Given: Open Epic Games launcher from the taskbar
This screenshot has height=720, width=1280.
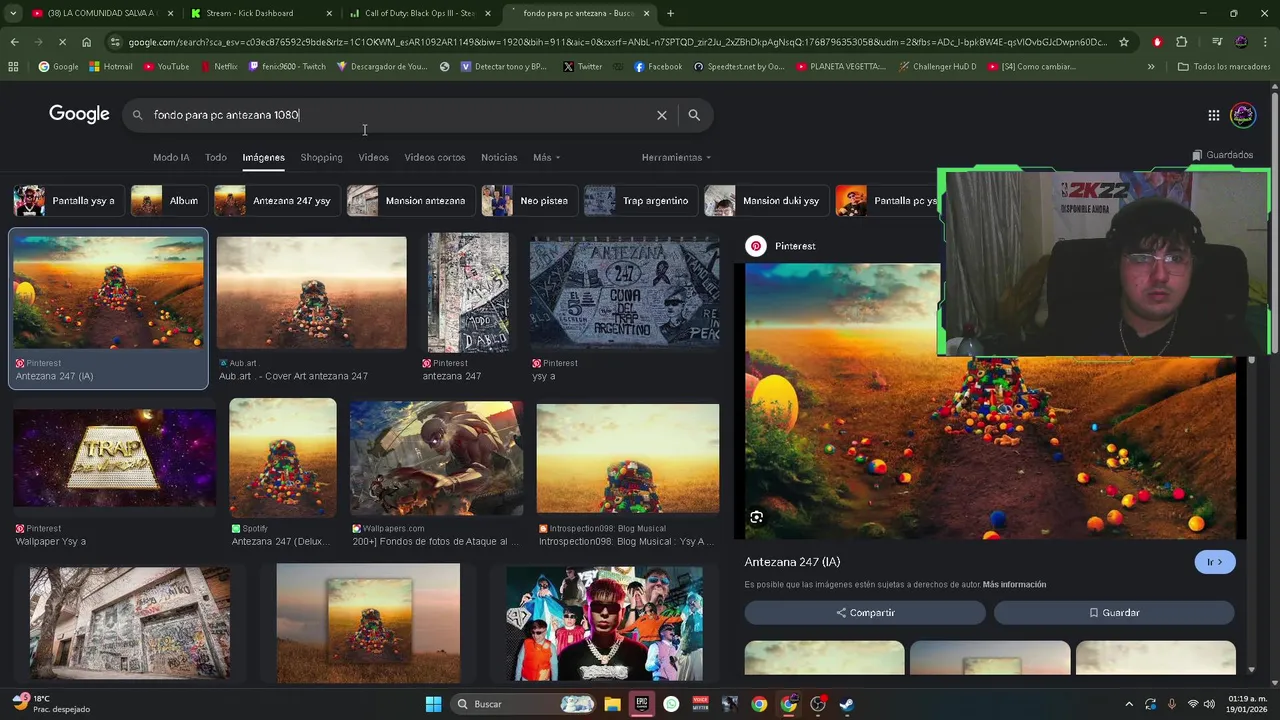Looking at the screenshot, I should [x=642, y=704].
